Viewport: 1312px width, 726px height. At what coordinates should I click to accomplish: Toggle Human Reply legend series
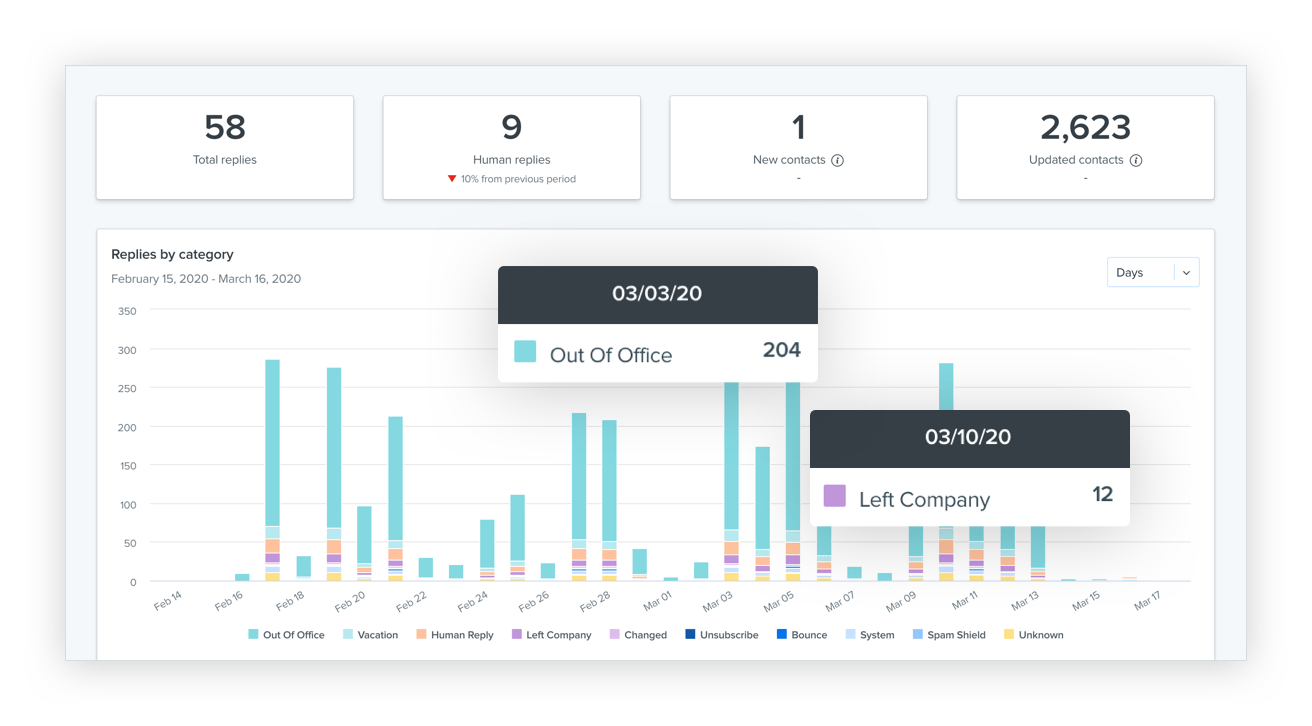coord(454,635)
